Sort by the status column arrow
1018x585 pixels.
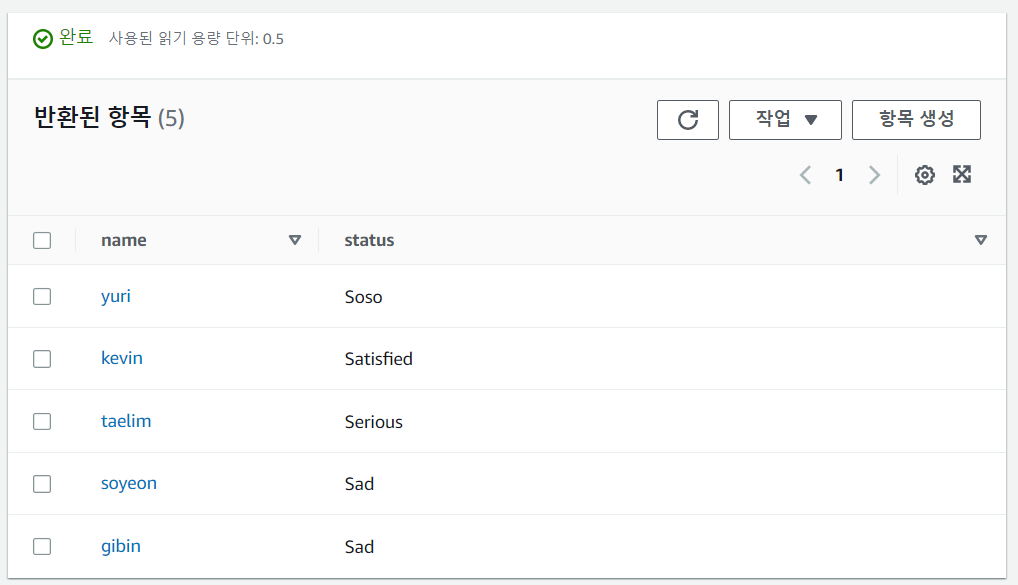[x=980, y=240]
